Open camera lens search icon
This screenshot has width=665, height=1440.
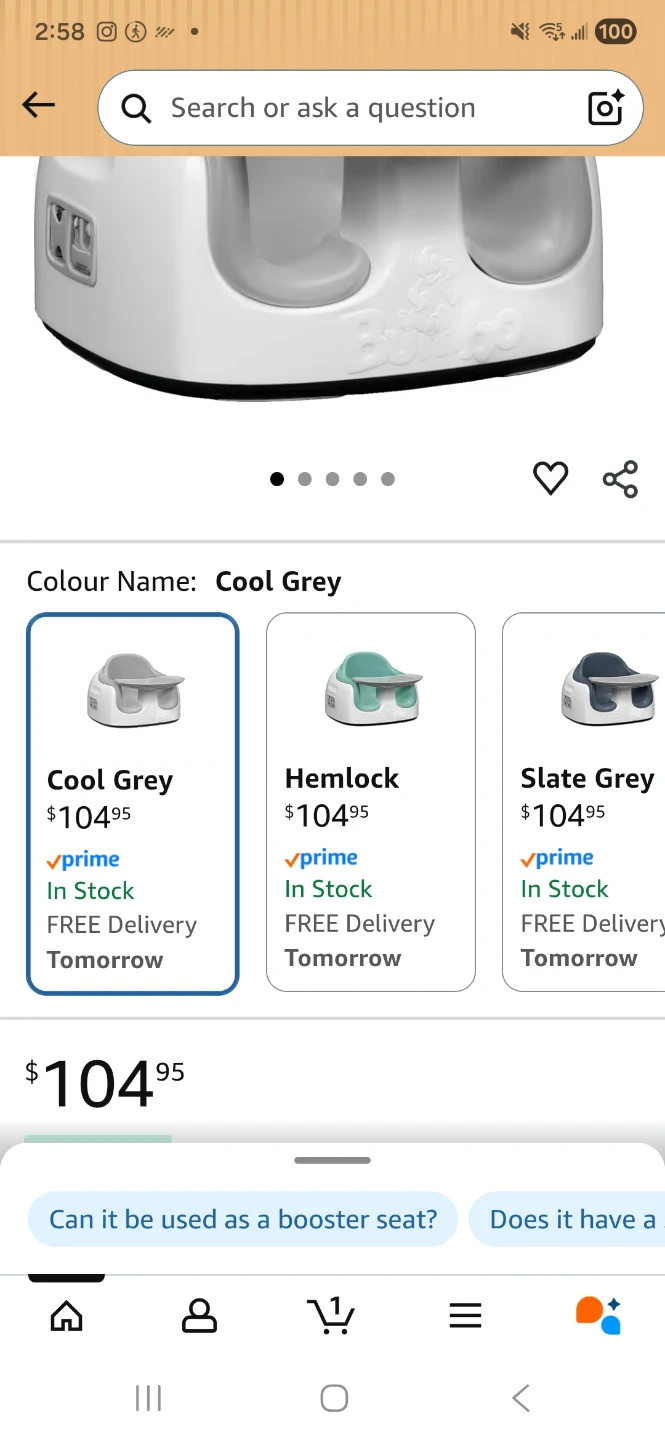pos(605,108)
